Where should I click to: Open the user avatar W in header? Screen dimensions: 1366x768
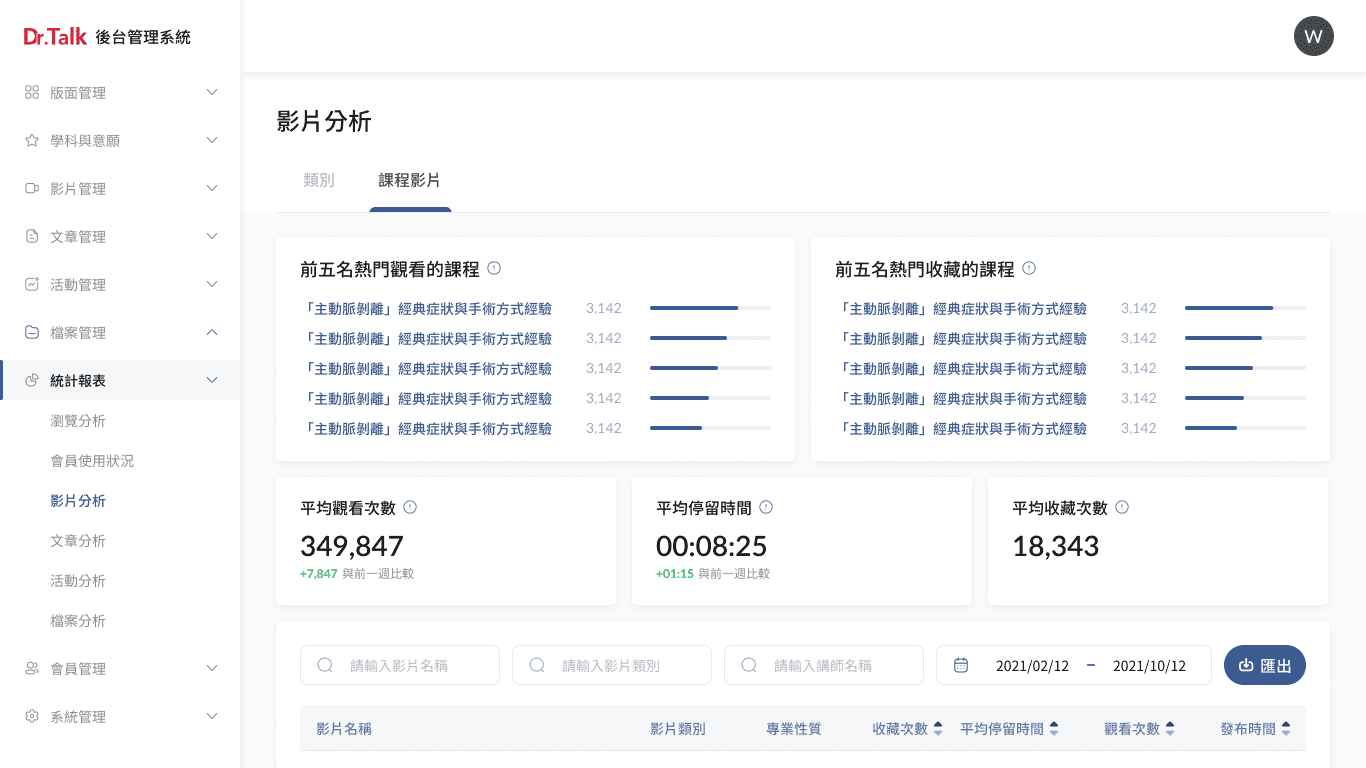(x=1313, y=37)
